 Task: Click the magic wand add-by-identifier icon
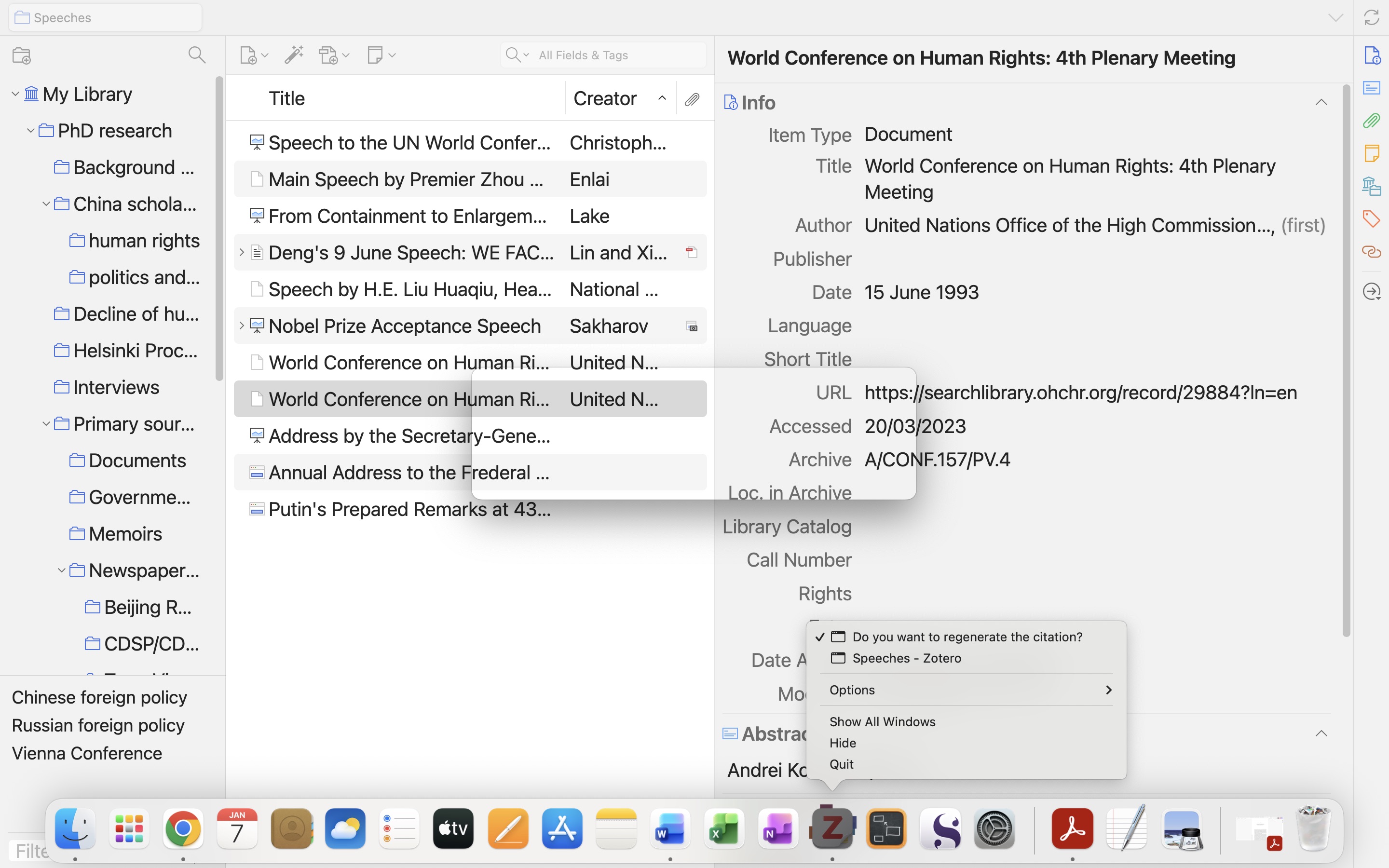click(294, 55)
